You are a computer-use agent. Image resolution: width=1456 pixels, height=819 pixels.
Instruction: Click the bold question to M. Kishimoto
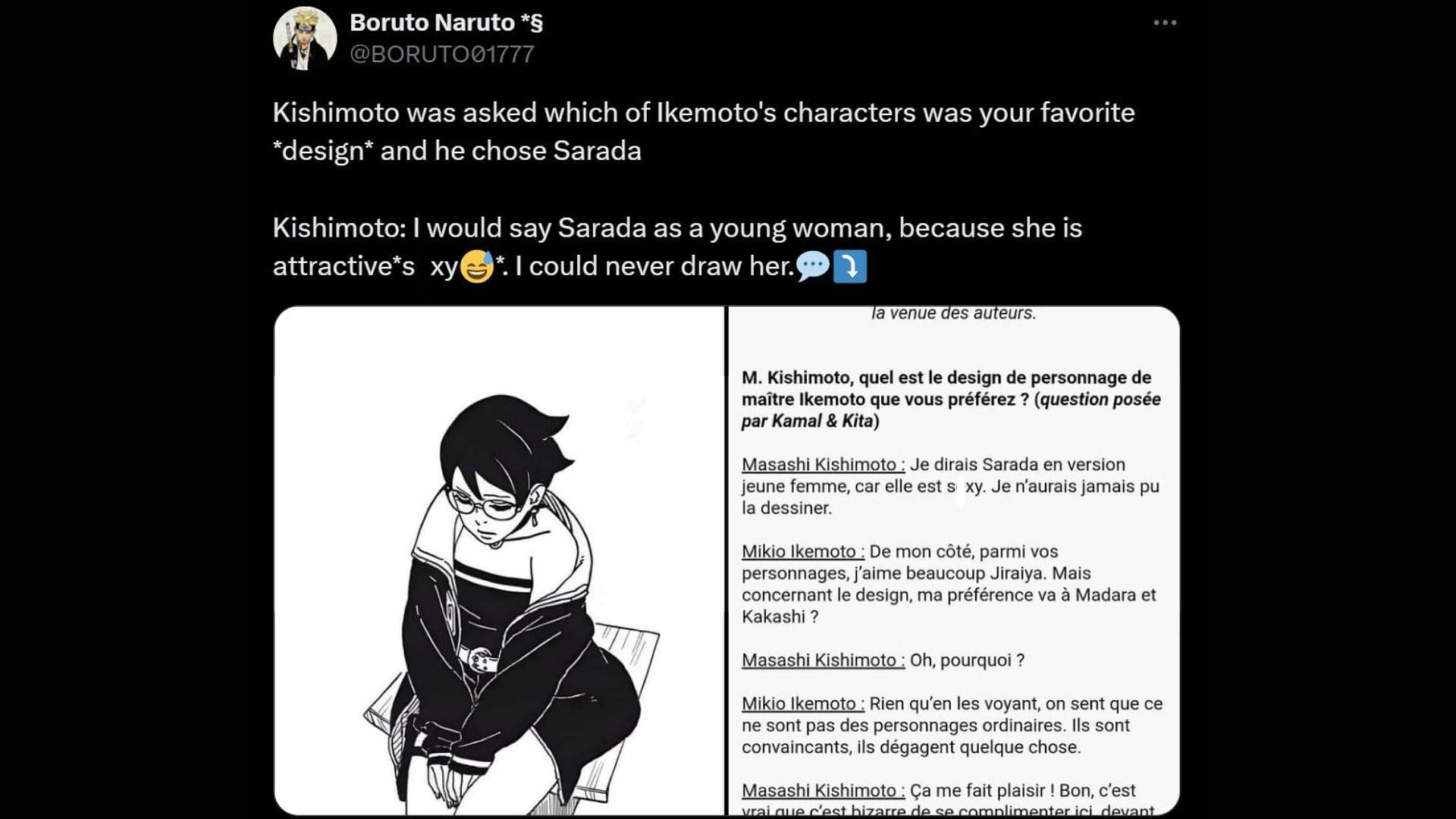click(951, 399)
